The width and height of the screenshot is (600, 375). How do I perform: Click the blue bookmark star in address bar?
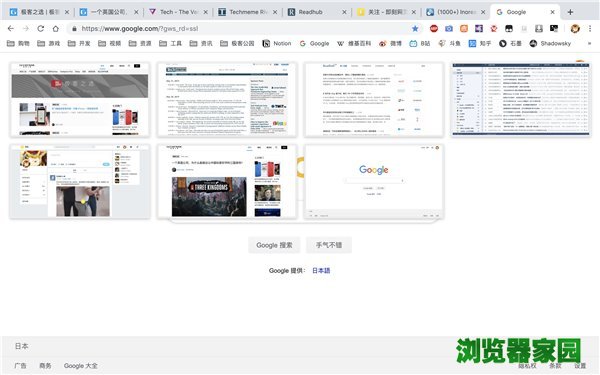tap(415, 28)
